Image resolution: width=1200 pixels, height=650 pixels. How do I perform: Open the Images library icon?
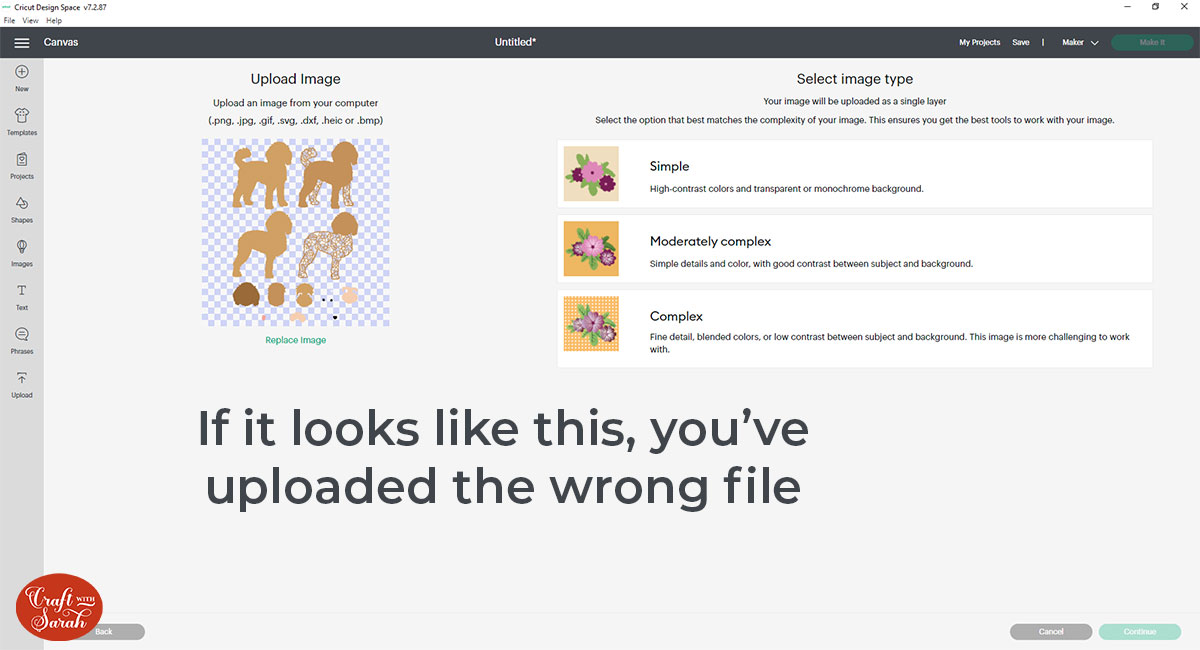click(21, 251)
